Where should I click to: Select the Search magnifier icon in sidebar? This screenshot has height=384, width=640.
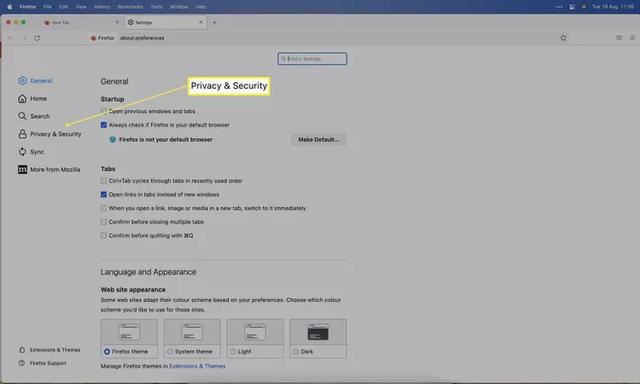pos(22,116)
